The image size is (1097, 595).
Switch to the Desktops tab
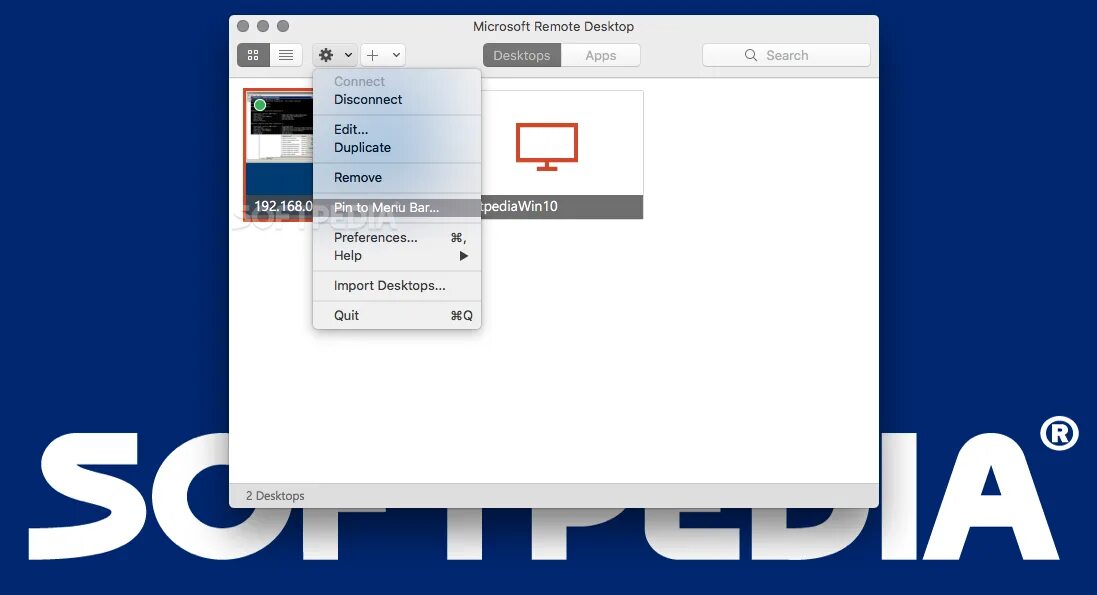(x=522, y=55)
